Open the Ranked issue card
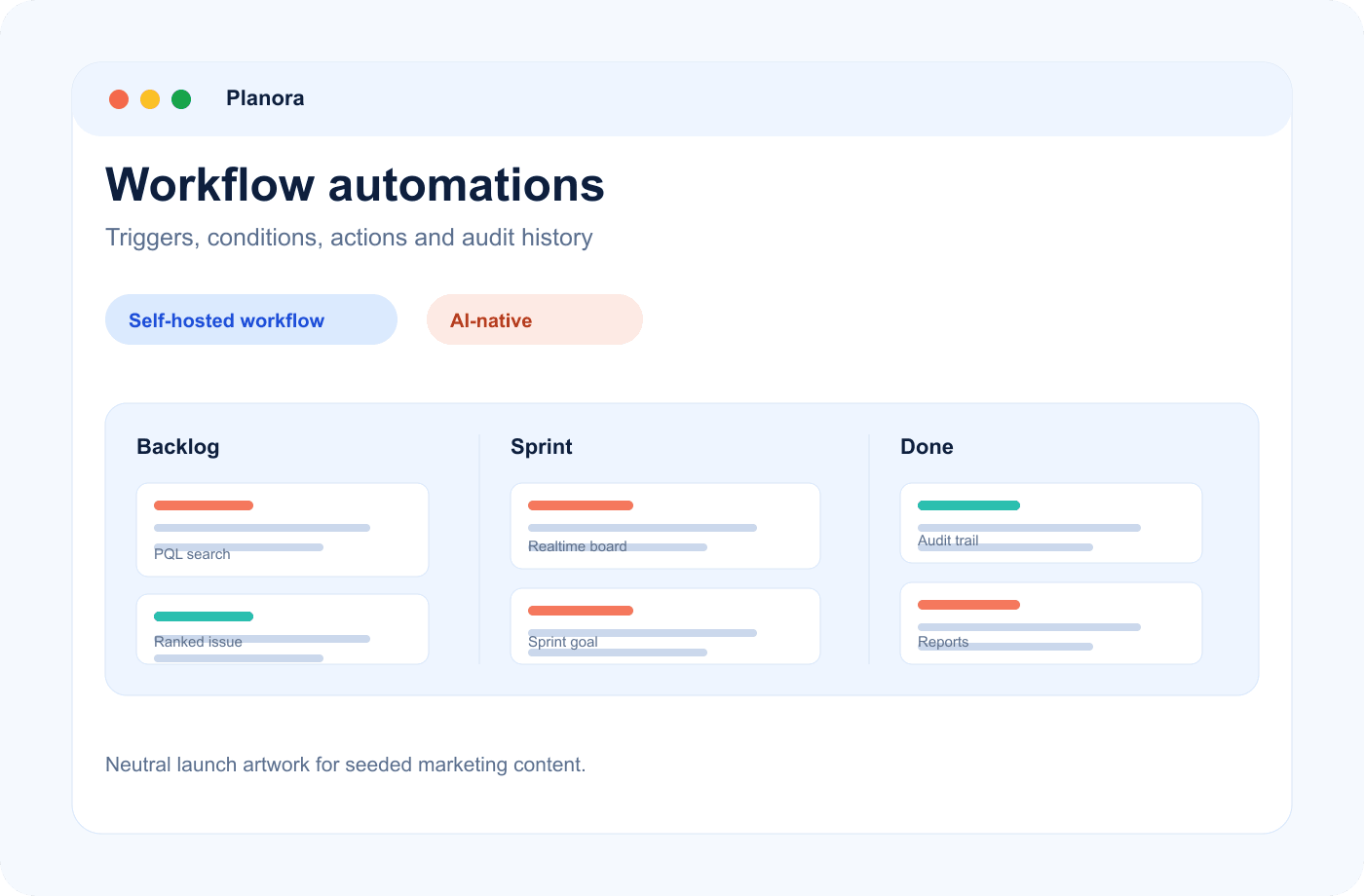Viewport: 1364px width, 896px height. 283,629
